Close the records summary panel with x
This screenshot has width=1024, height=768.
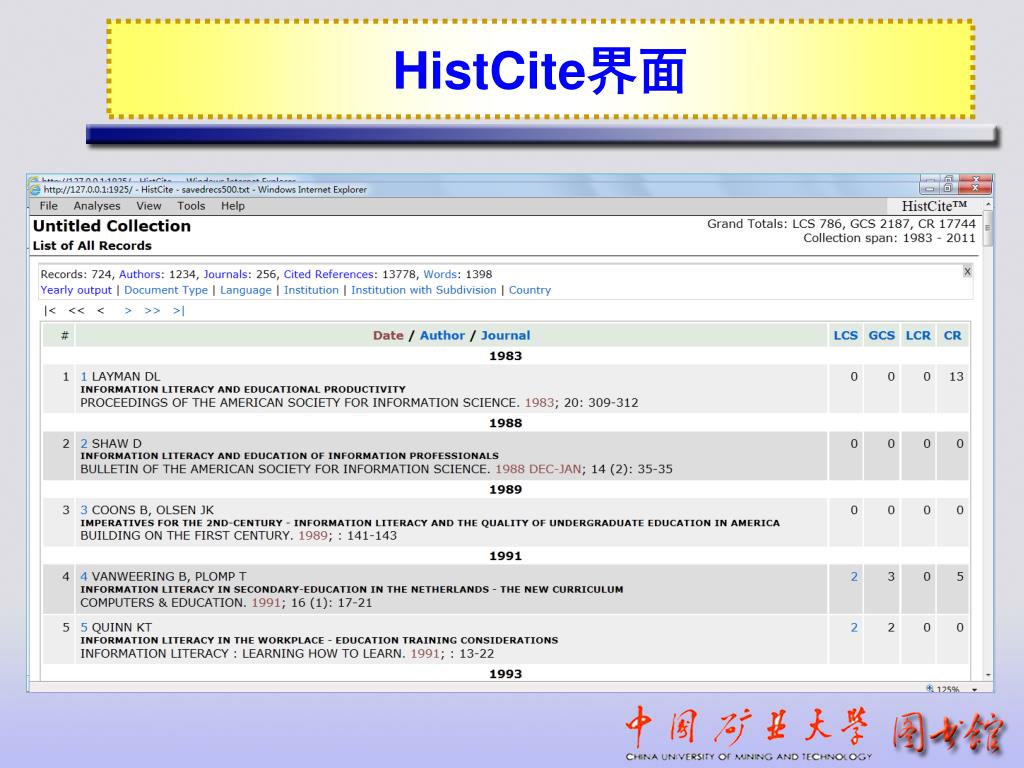click(x=967, y=272)
